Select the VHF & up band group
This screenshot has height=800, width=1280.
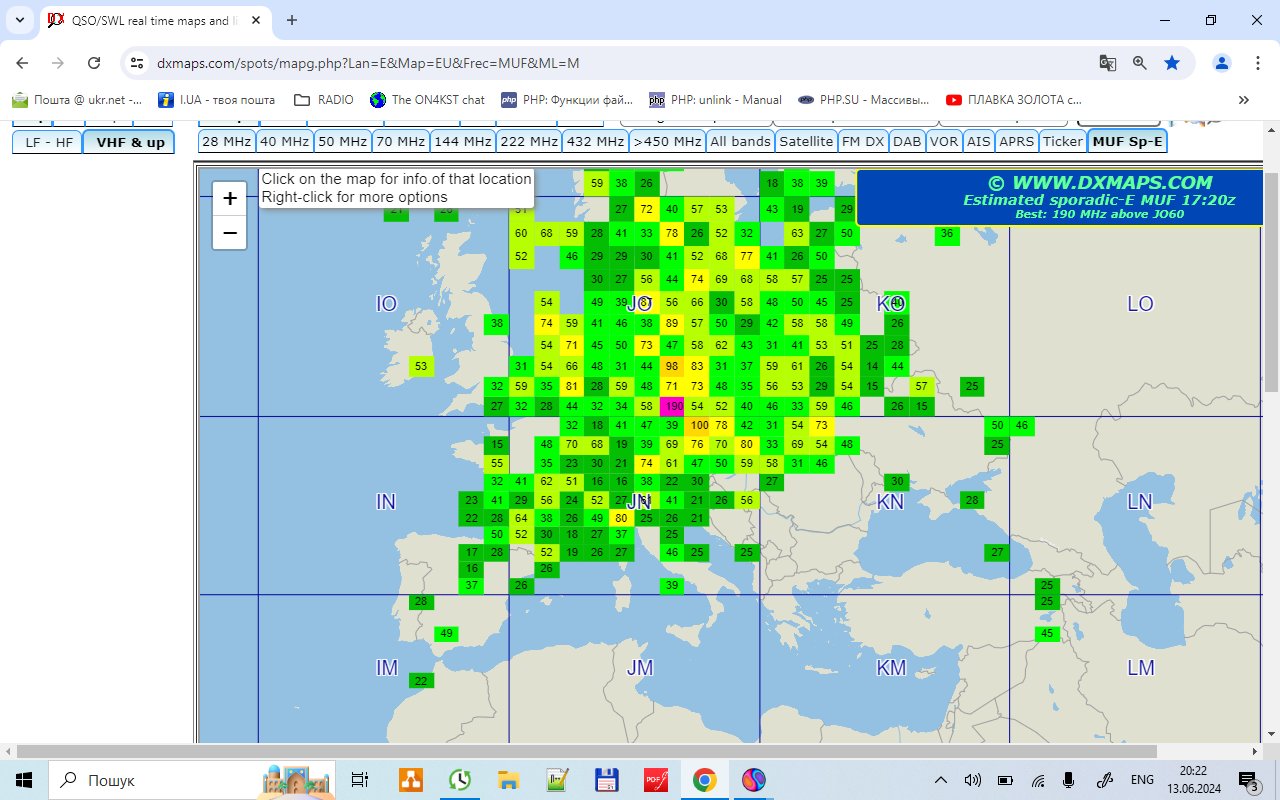tap(130, 143)
